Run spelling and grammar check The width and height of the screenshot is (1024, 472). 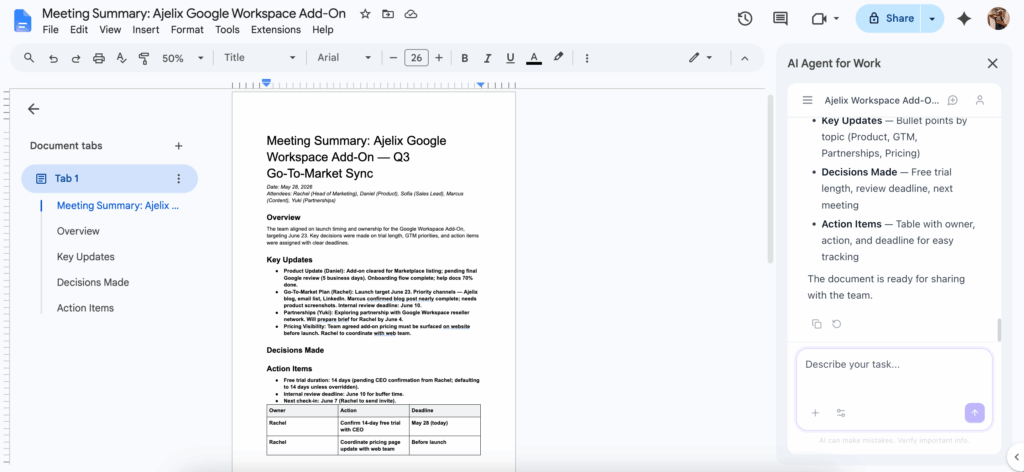pyautogui.click(x=121, y=58)
